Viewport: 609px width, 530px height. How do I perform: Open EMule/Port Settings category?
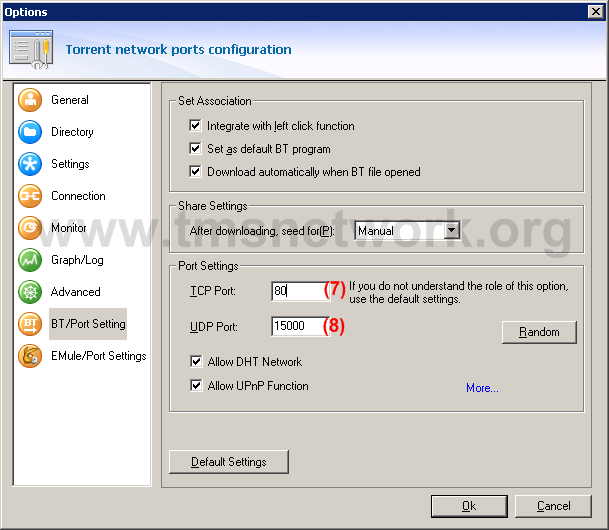[x=99, y=356]
